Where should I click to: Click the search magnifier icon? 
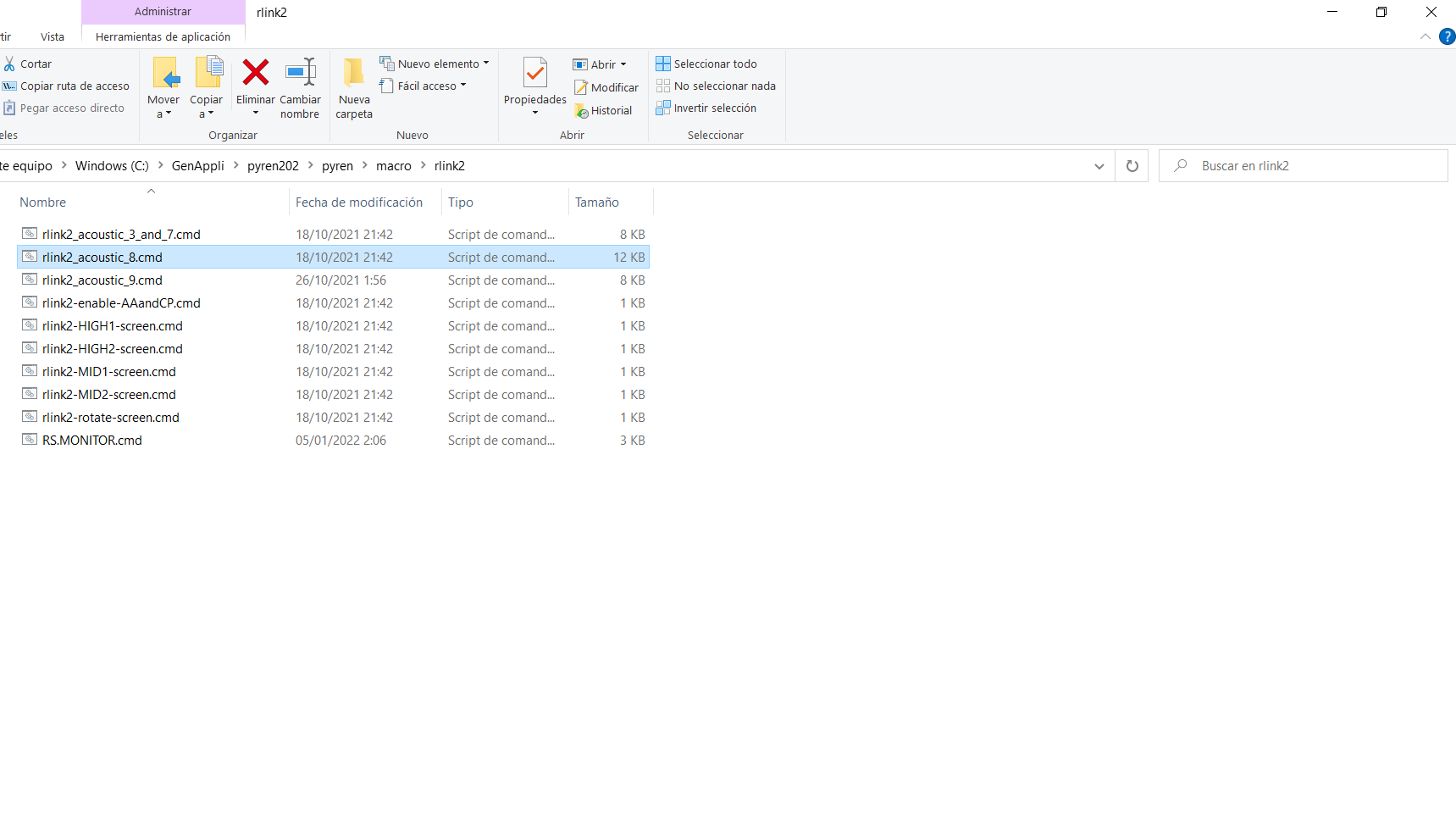coord(1180,166)
